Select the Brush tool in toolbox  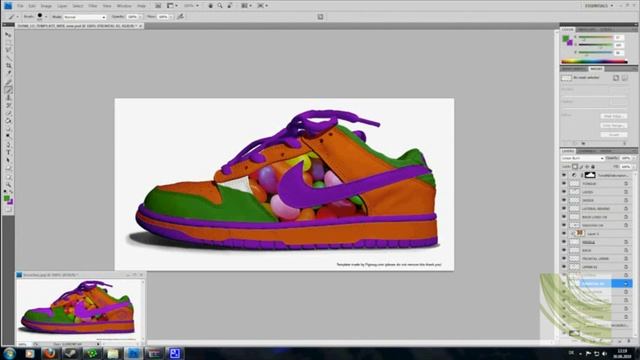coord(8,89)
